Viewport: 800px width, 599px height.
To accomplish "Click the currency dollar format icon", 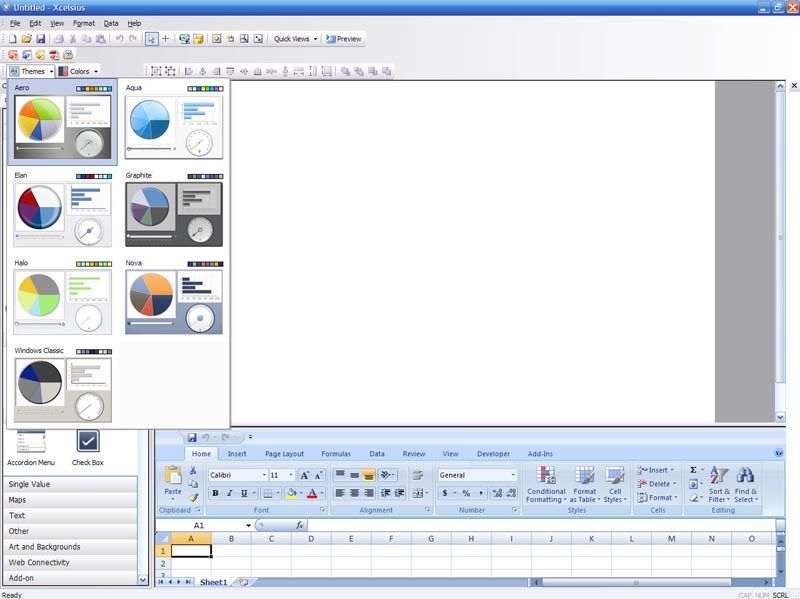I will [445, 493].
